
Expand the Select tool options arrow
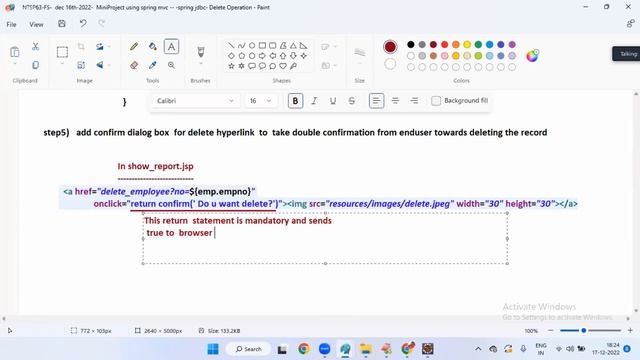(x=62, y=64)
